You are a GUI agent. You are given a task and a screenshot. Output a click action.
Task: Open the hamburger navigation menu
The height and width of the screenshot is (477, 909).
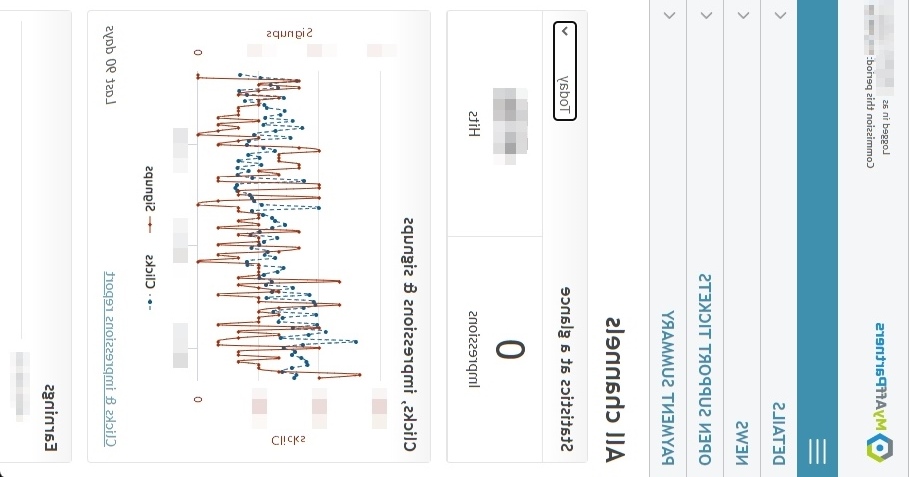[x=818, y=450]
